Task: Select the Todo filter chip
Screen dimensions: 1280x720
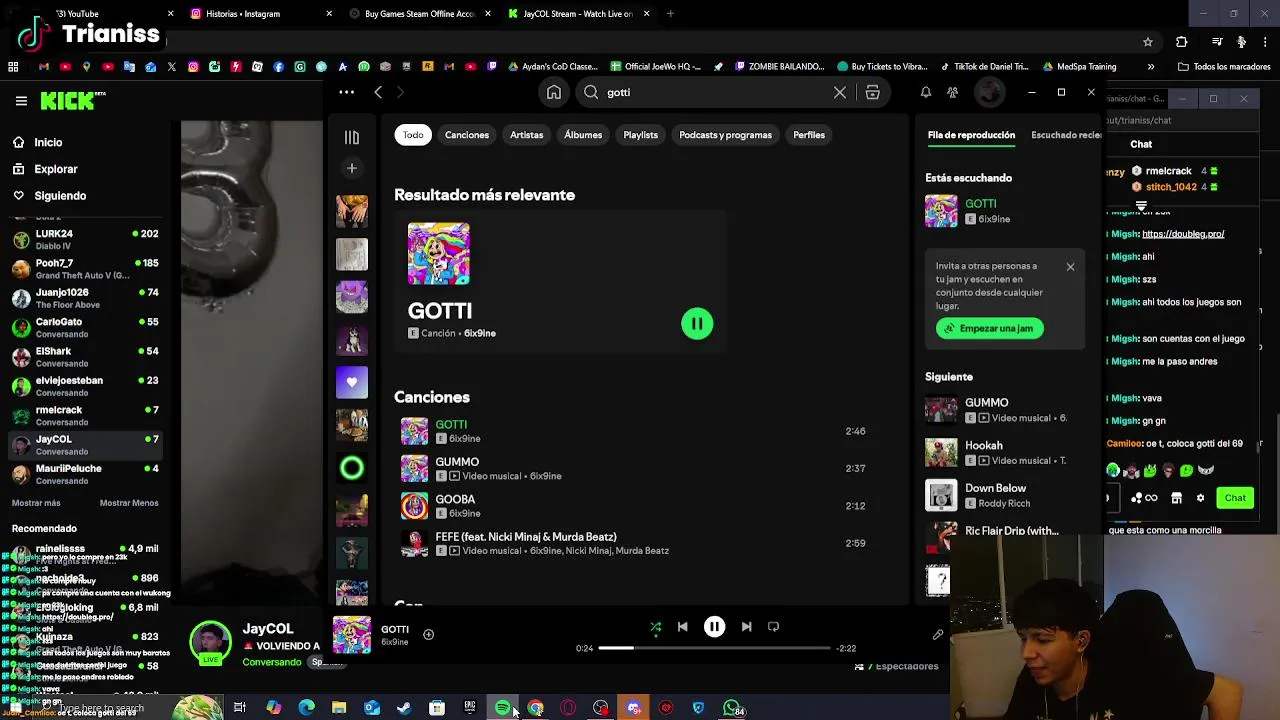Action: tap(413, 135)
